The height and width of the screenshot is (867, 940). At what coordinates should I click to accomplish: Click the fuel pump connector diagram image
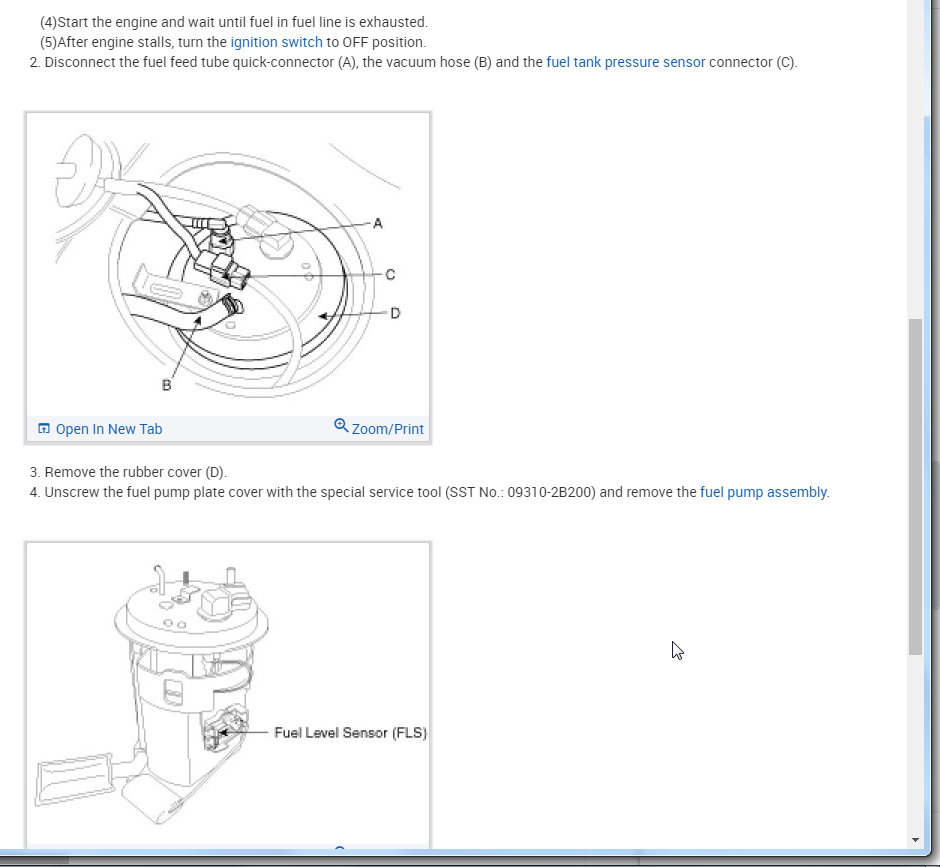[x=228, y=264]
